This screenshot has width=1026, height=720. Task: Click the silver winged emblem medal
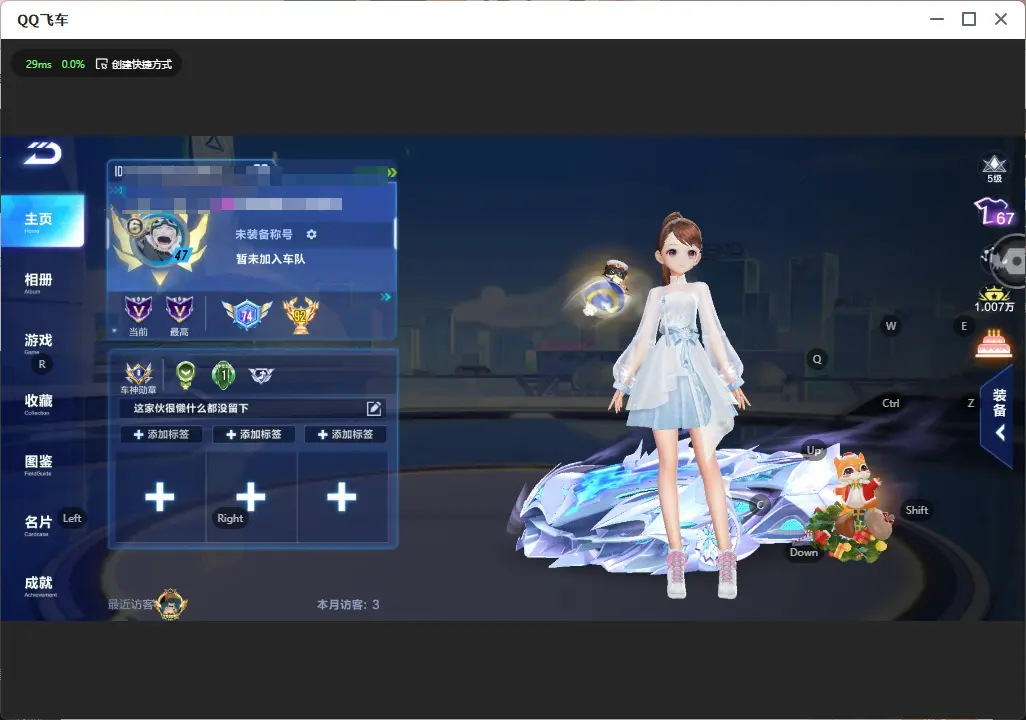click(x=261, y=374)
